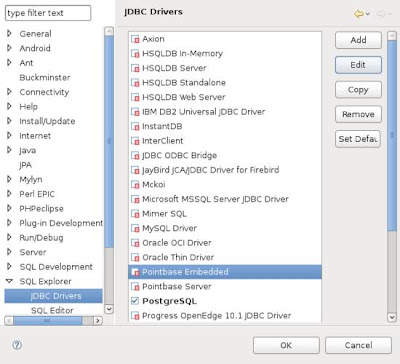This screenshot has height=364, width=400.
Task: Click the Oracle OCI Driver icon
Action: 135,243
